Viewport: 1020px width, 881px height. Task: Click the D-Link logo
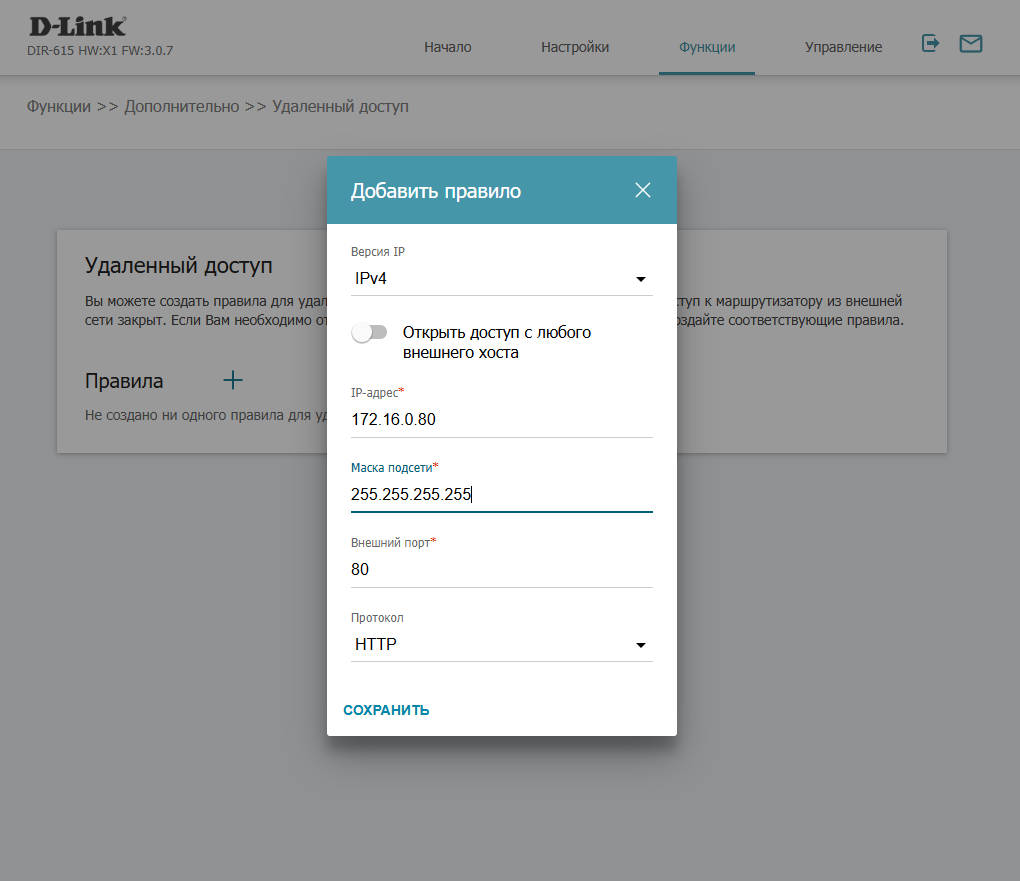[x=77, y=27]
